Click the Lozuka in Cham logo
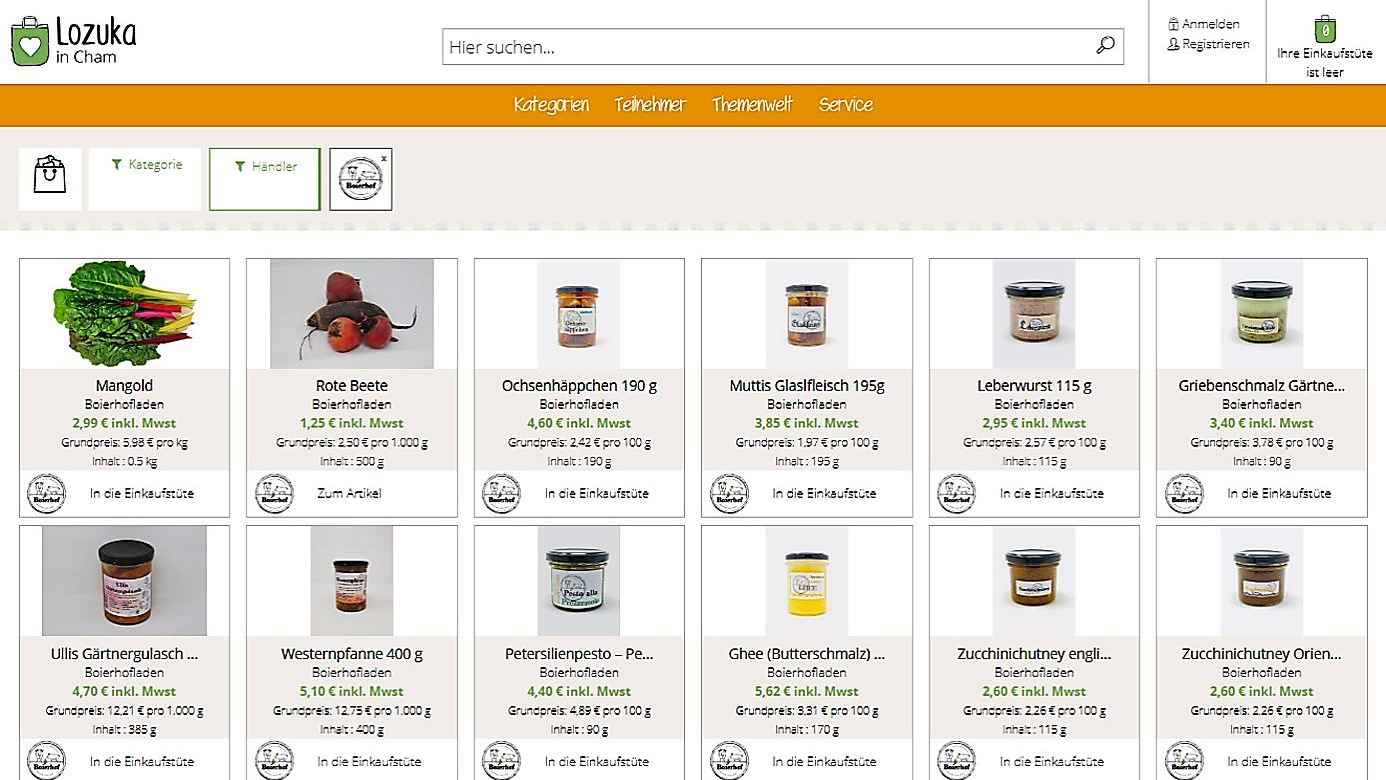Screen dimensions: 1386x780 [73, 41]
